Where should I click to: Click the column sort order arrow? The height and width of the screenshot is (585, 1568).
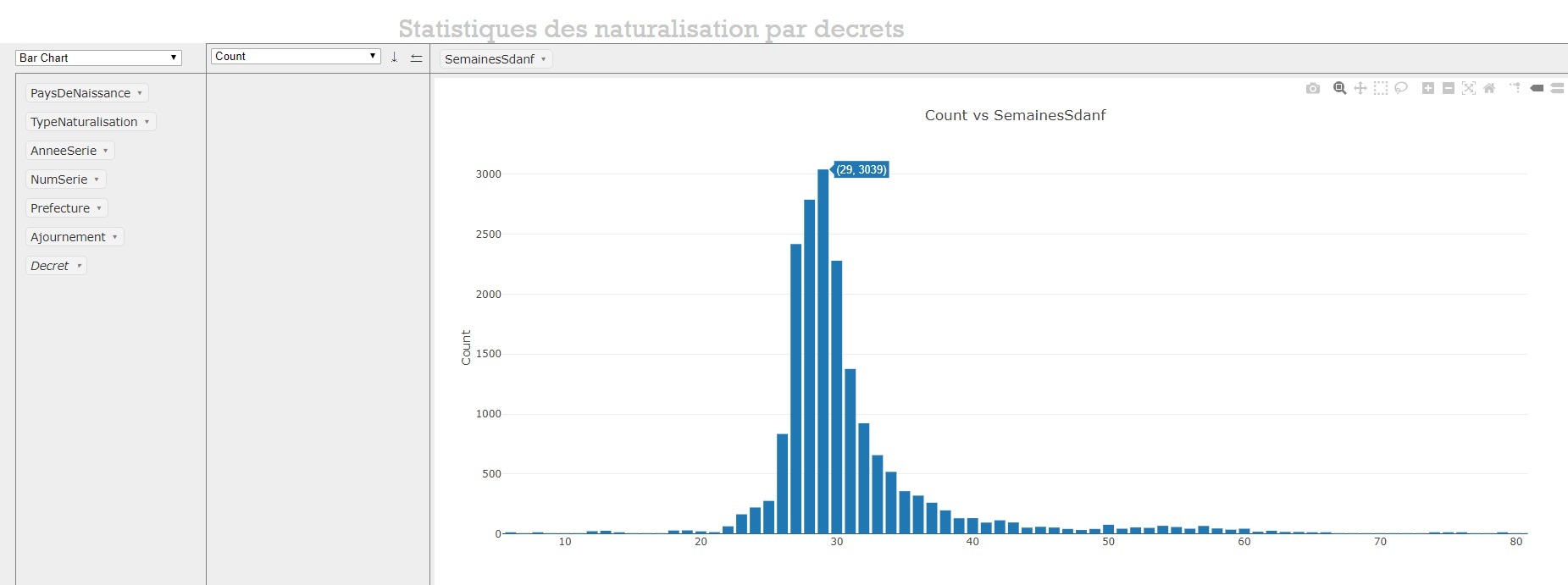tap(416, 58)
